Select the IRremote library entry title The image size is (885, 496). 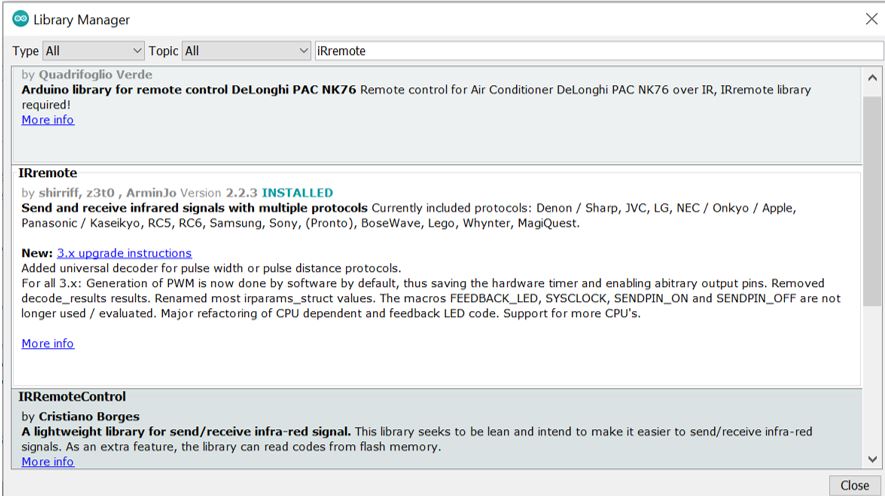click(48, 173)
